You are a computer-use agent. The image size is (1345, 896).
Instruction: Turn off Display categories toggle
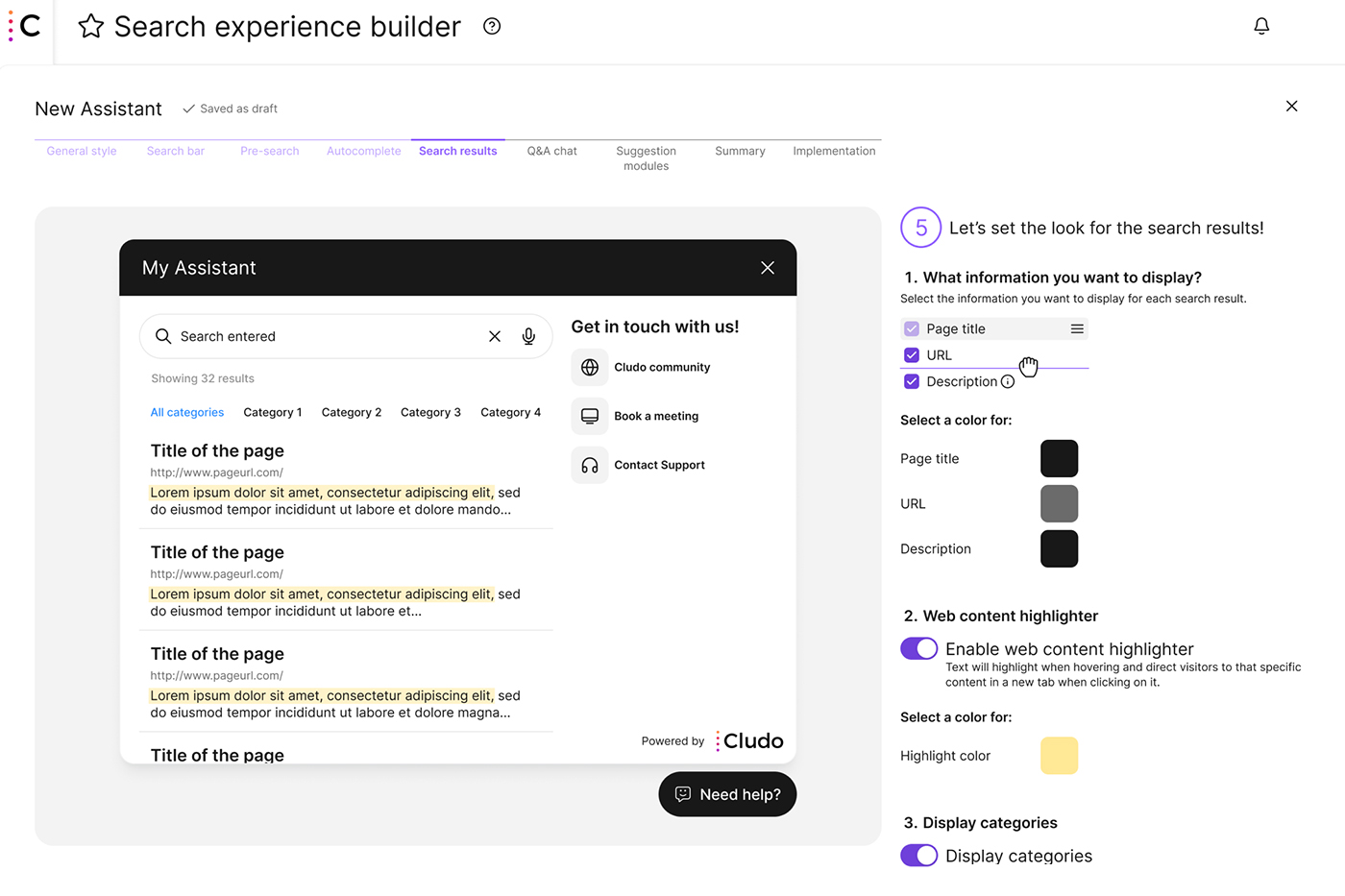[919, 855]
